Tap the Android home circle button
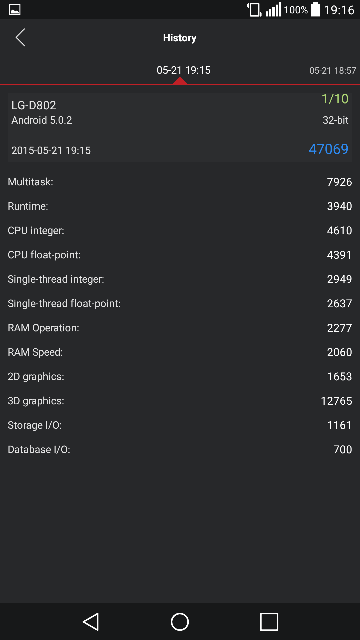This screenshot has width=360, height=640. 180,622
